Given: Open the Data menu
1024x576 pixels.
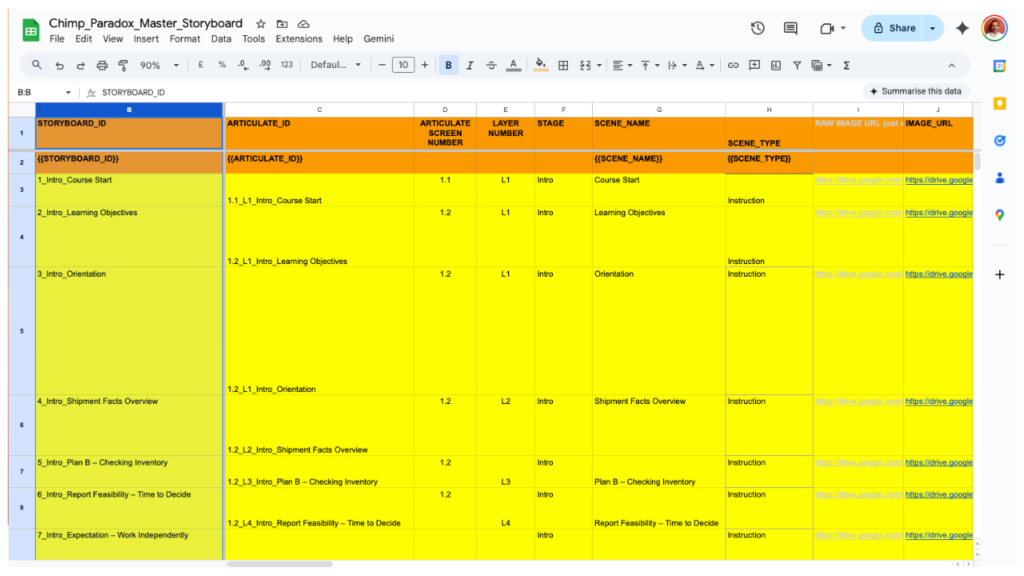Looking at the screenshot, I should click(221, 39).
